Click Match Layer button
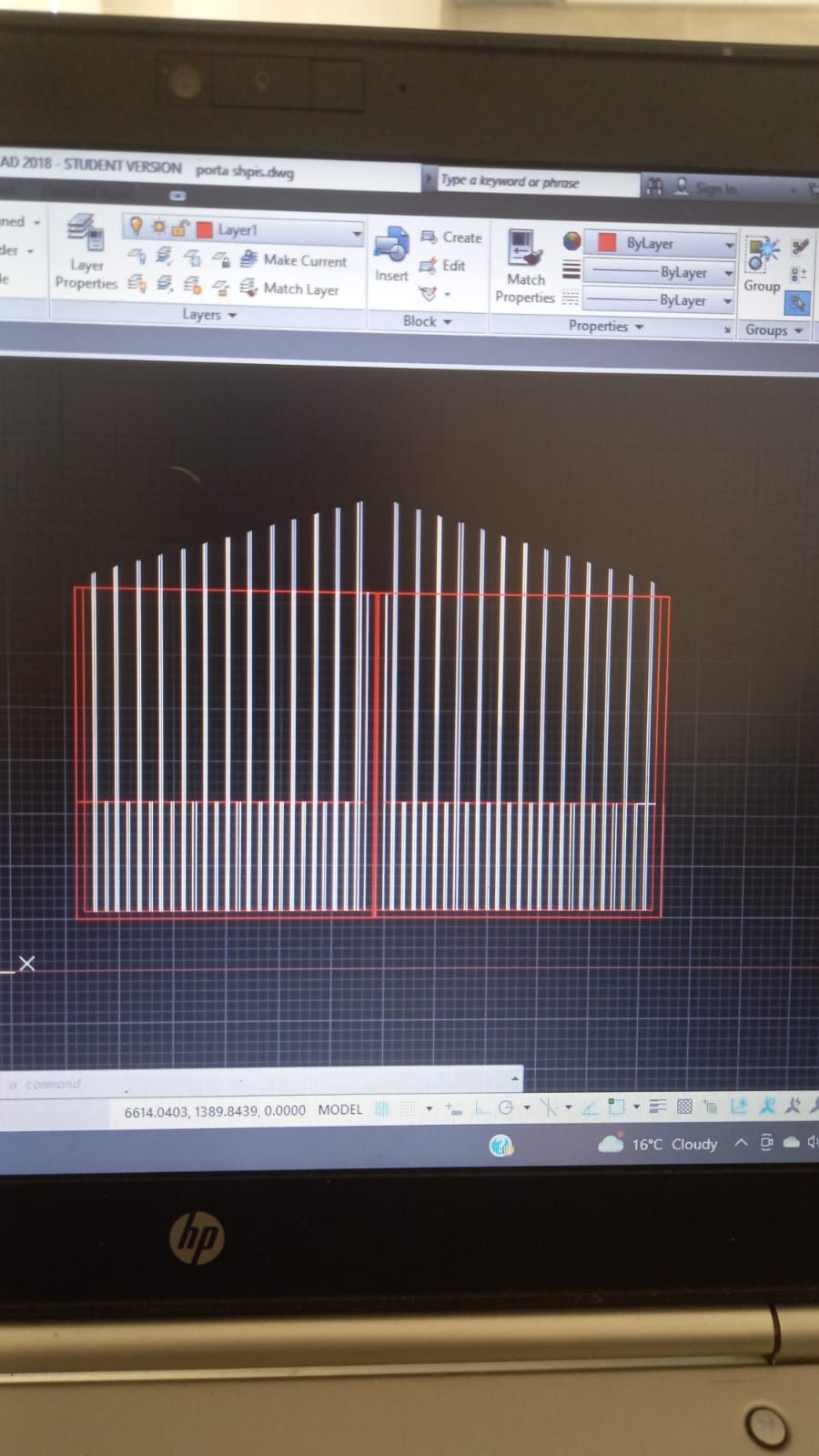This screenshot has width=819, height=1456. click(288, 288)
